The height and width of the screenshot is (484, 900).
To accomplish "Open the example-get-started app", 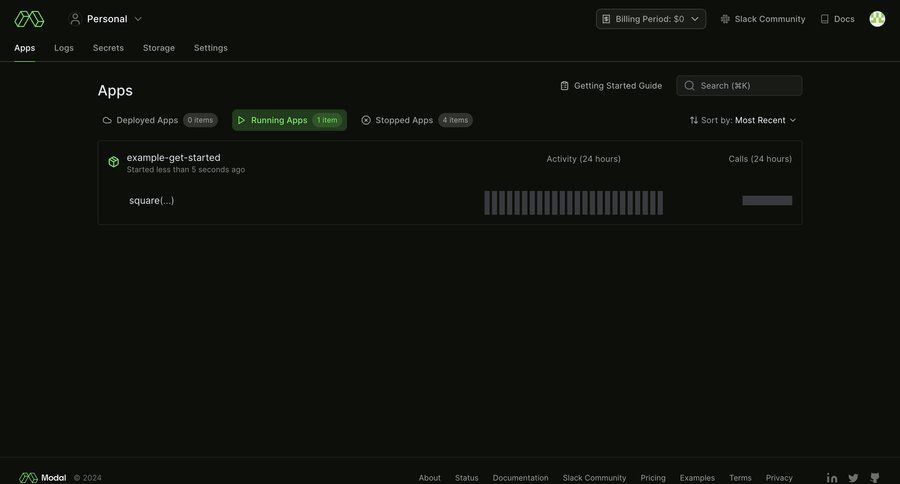I will 173,157.
